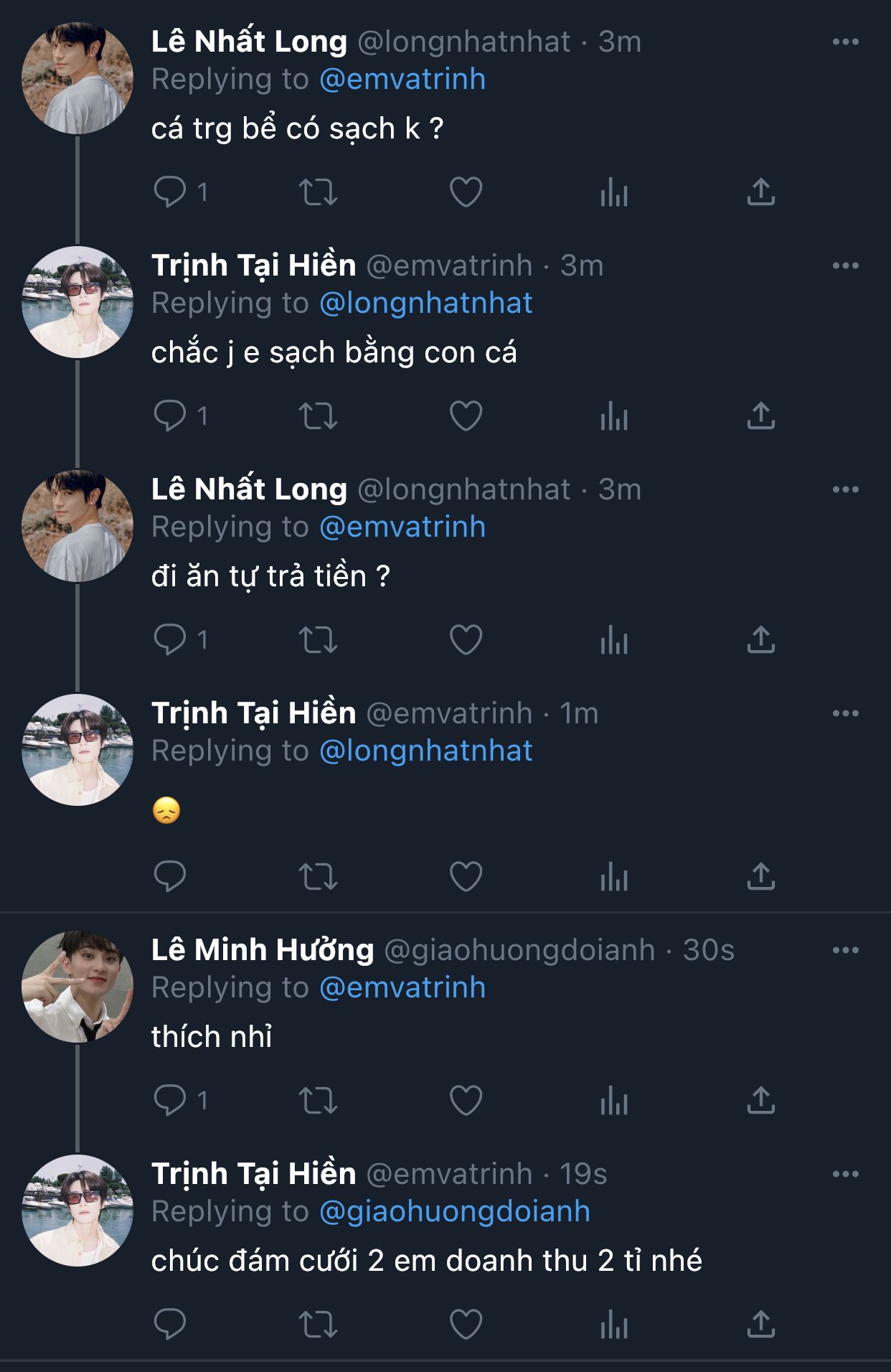Like the "chúc đám cưới 2 em" tweet
This screenshot has height=1372, width=891.
[x=466, y=1325]
